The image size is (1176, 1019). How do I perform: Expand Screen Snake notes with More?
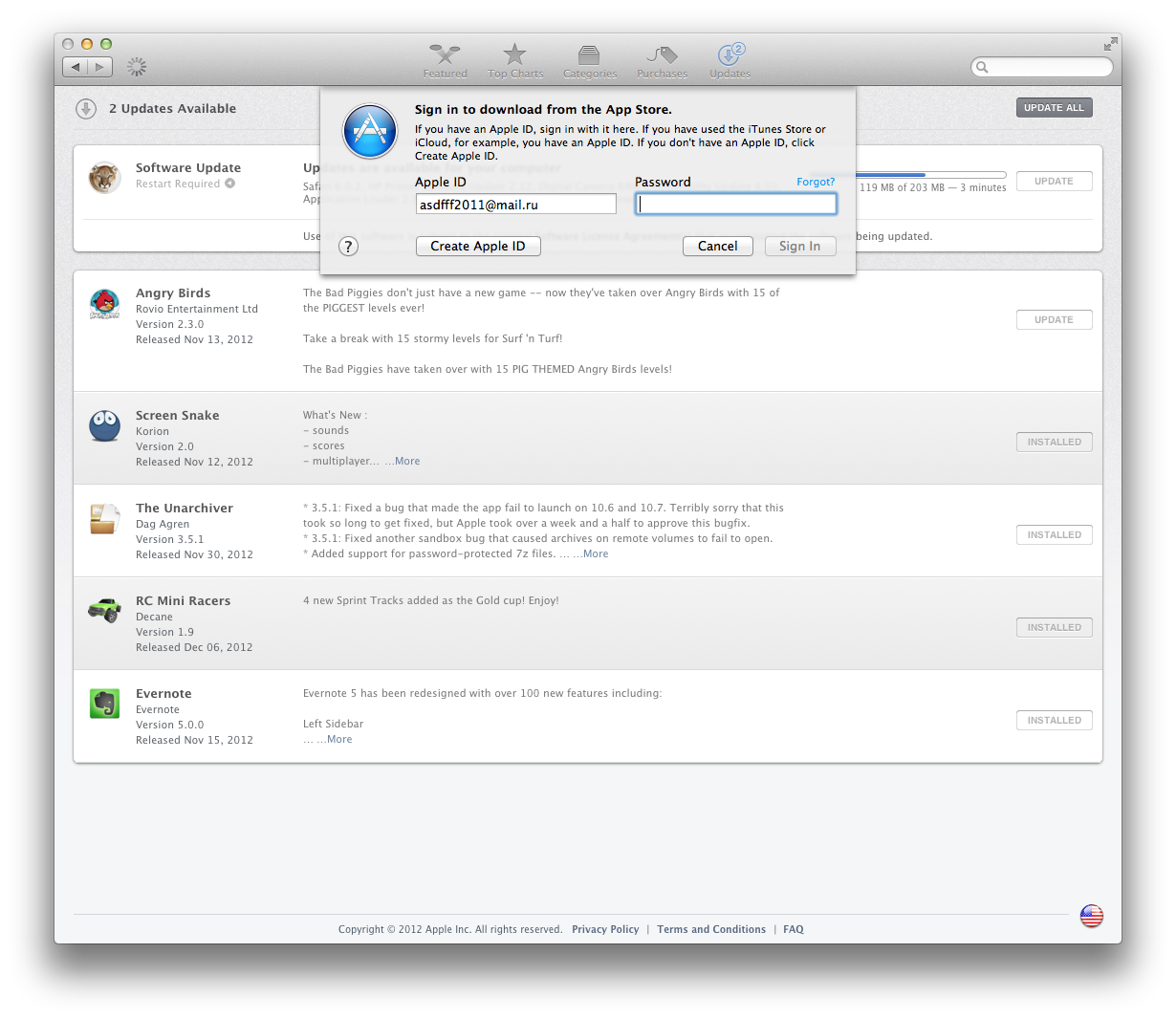[407, 461]
